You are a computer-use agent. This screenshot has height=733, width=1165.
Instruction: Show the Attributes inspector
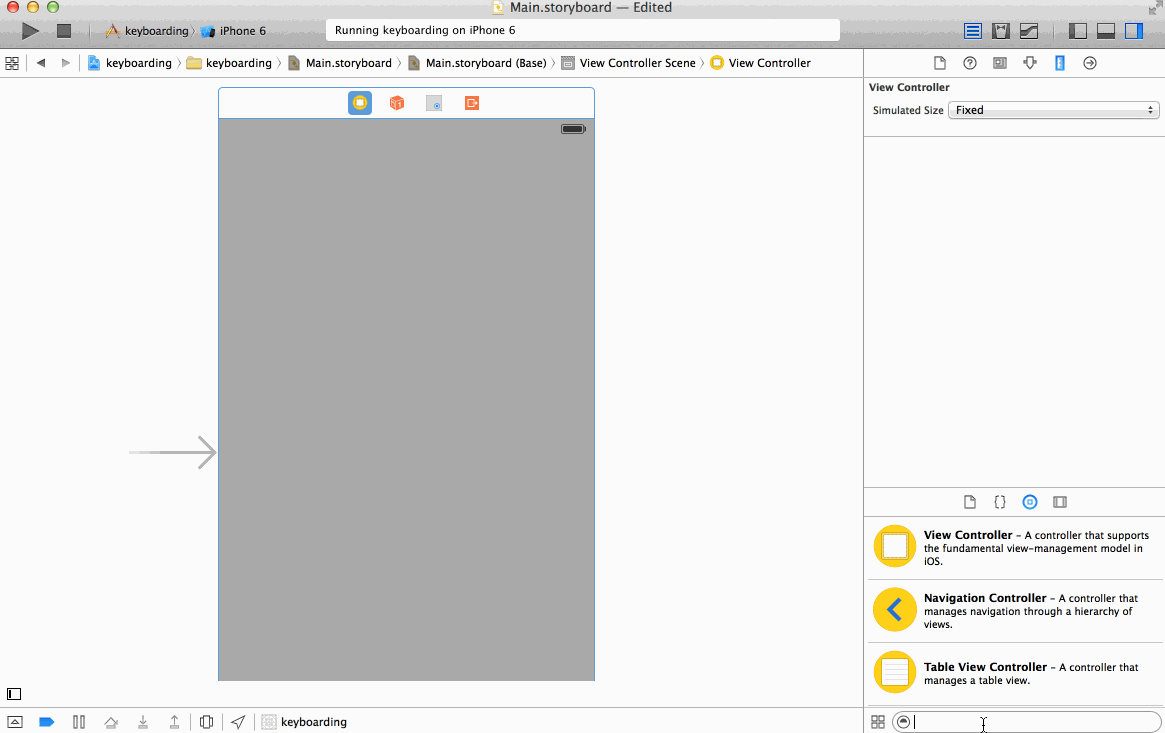(1030, 63)
